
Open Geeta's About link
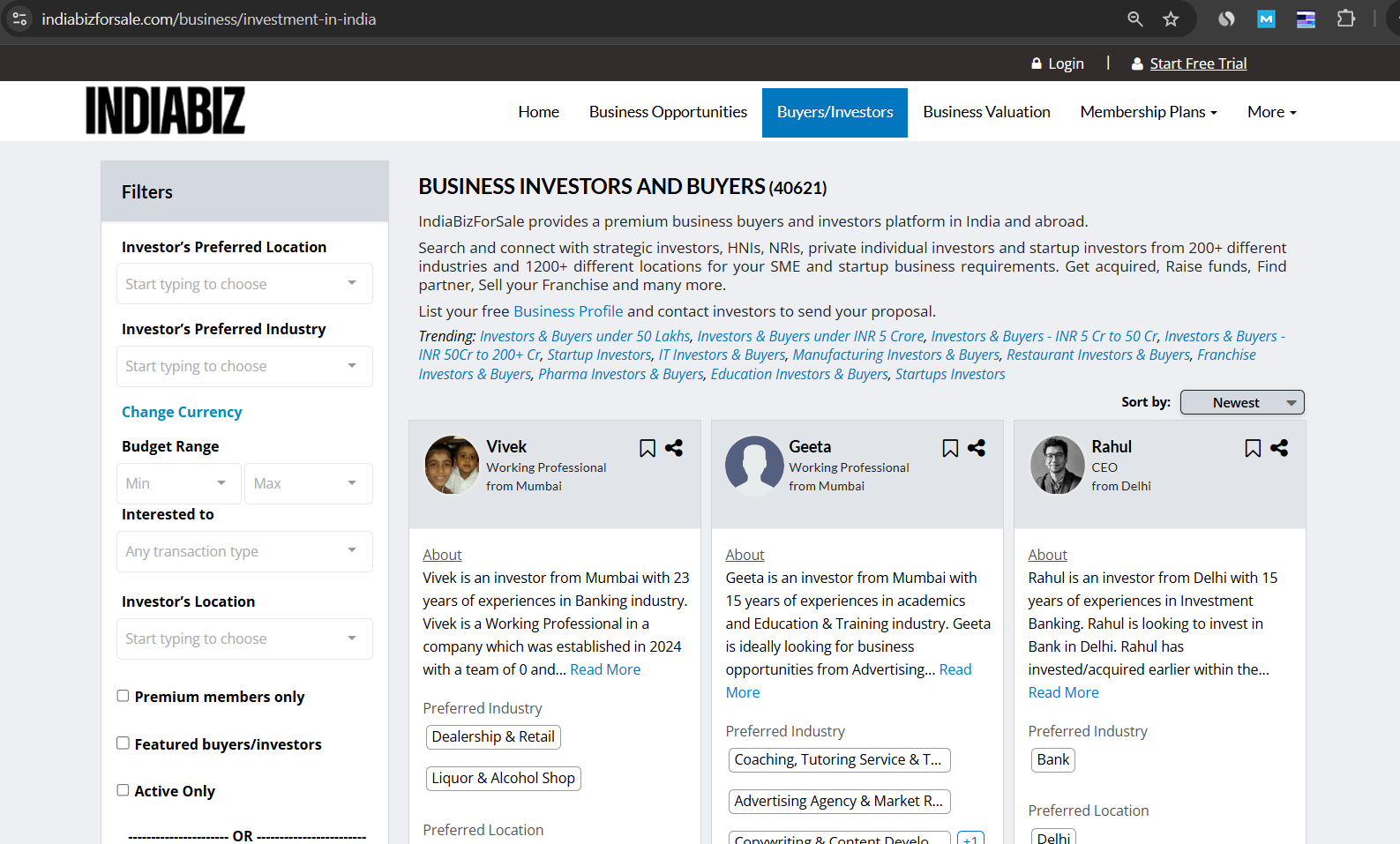(x=745, y=555)
